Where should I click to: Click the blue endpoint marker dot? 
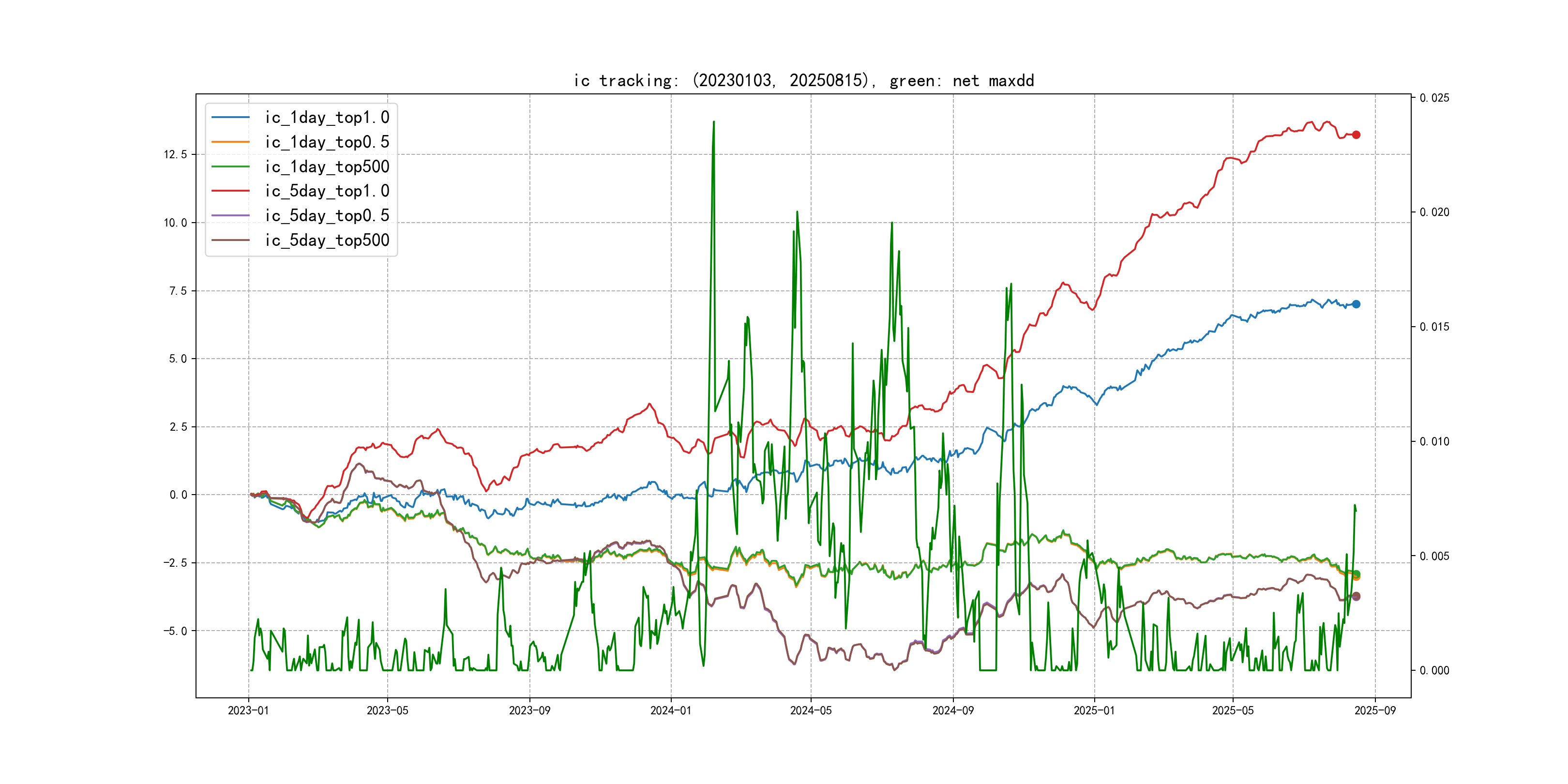[1356, 304]
